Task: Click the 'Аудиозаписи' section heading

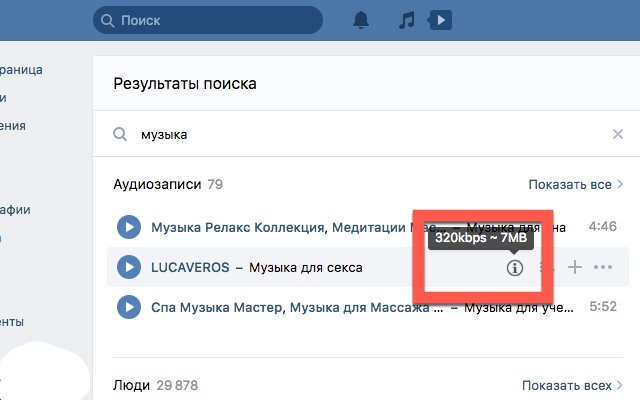Action: (x=157, y=184)
